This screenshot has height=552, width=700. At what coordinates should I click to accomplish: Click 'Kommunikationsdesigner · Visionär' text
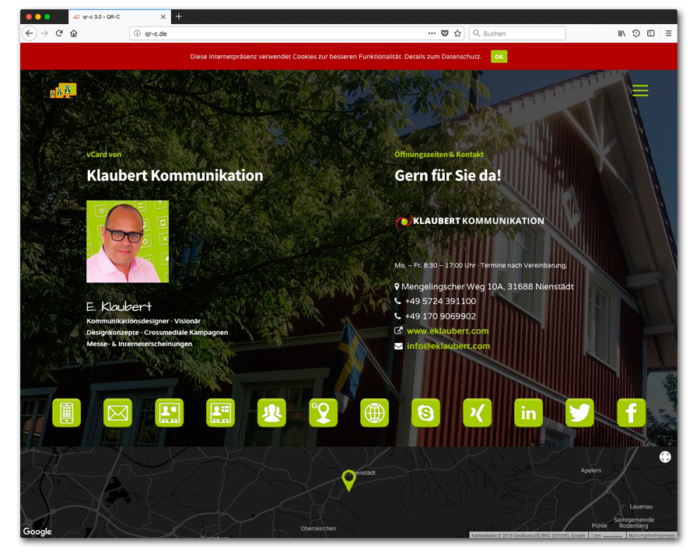coord(143,321)
